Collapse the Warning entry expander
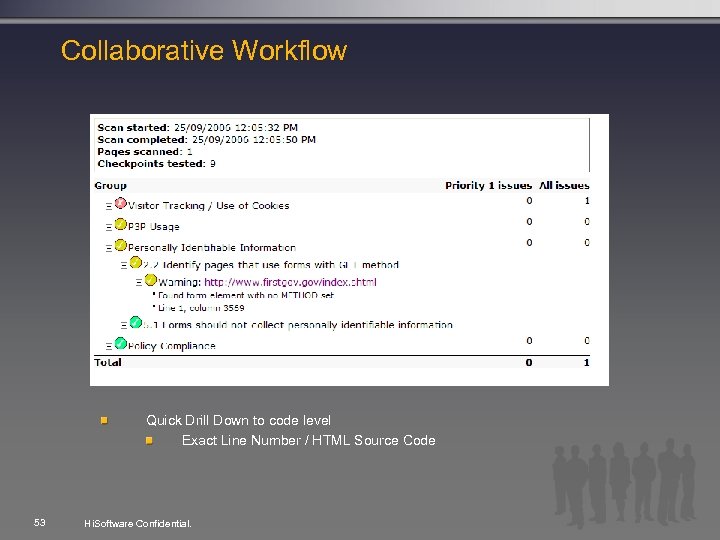720x540 pixels. click(139, 282)
